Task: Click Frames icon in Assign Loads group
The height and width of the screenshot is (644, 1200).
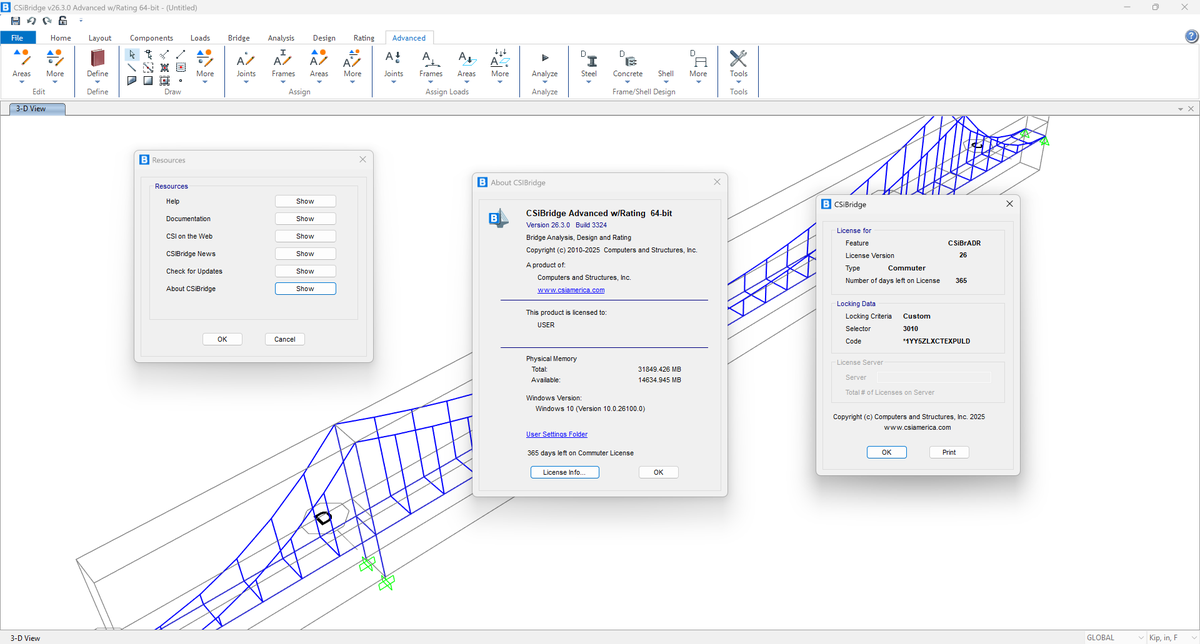Action: tap(431, 57)
